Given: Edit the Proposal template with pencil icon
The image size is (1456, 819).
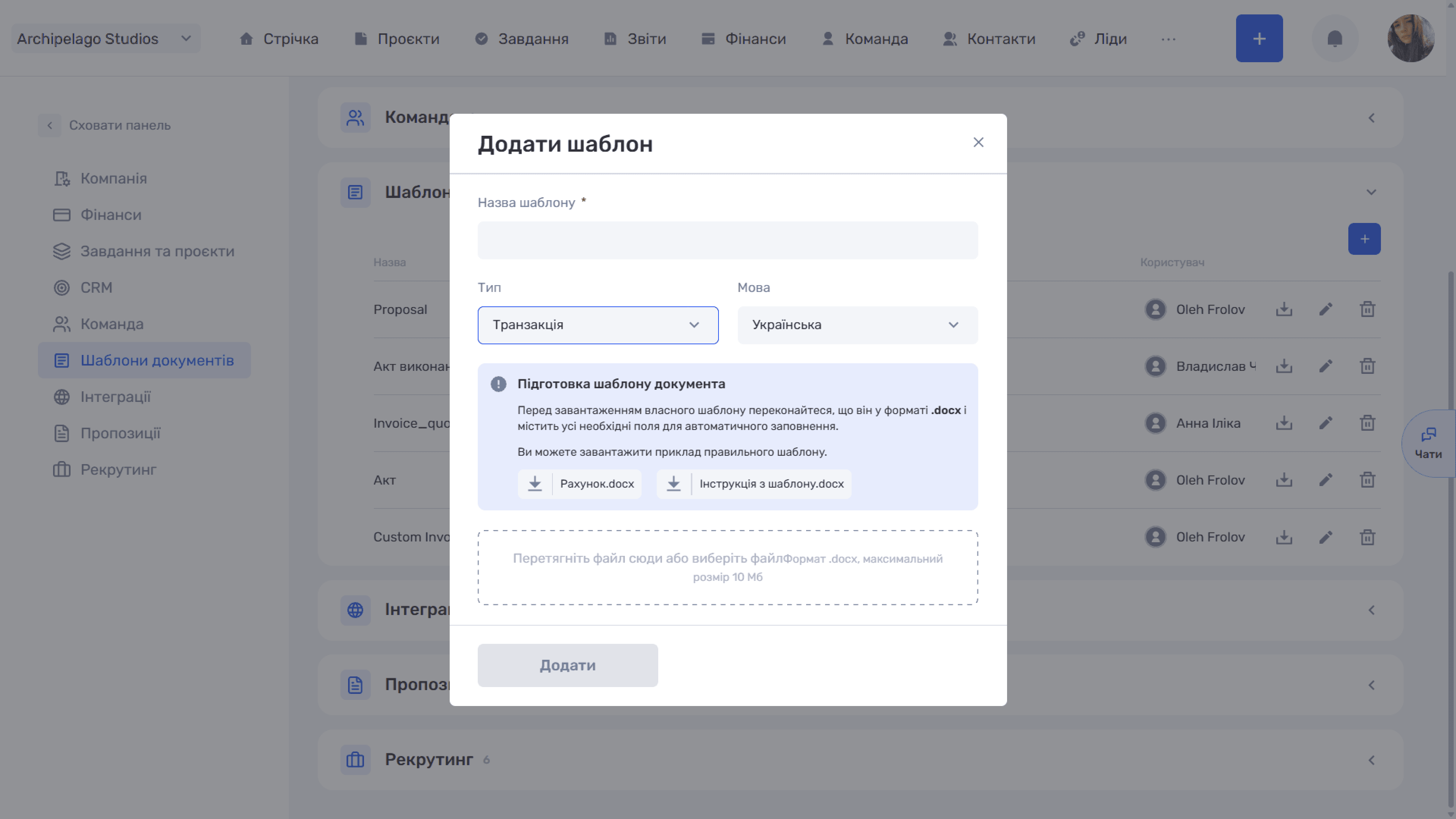Looking at the screenshot, I should (x=1326, y=309).
